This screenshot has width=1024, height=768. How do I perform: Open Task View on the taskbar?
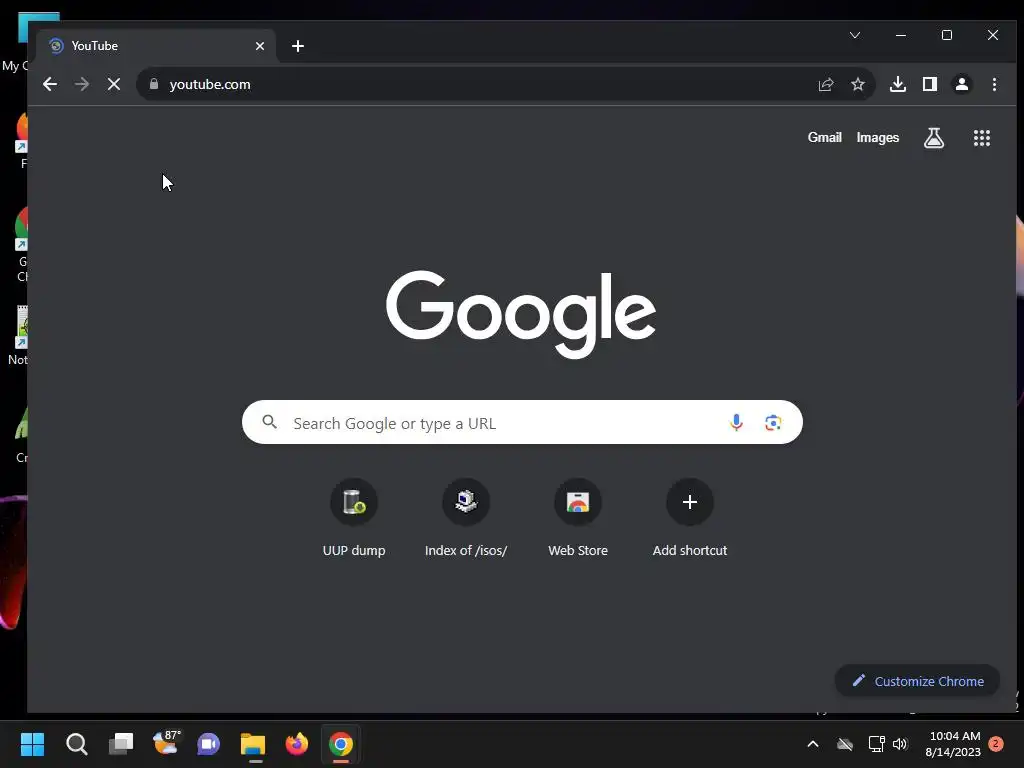point(121,744)
